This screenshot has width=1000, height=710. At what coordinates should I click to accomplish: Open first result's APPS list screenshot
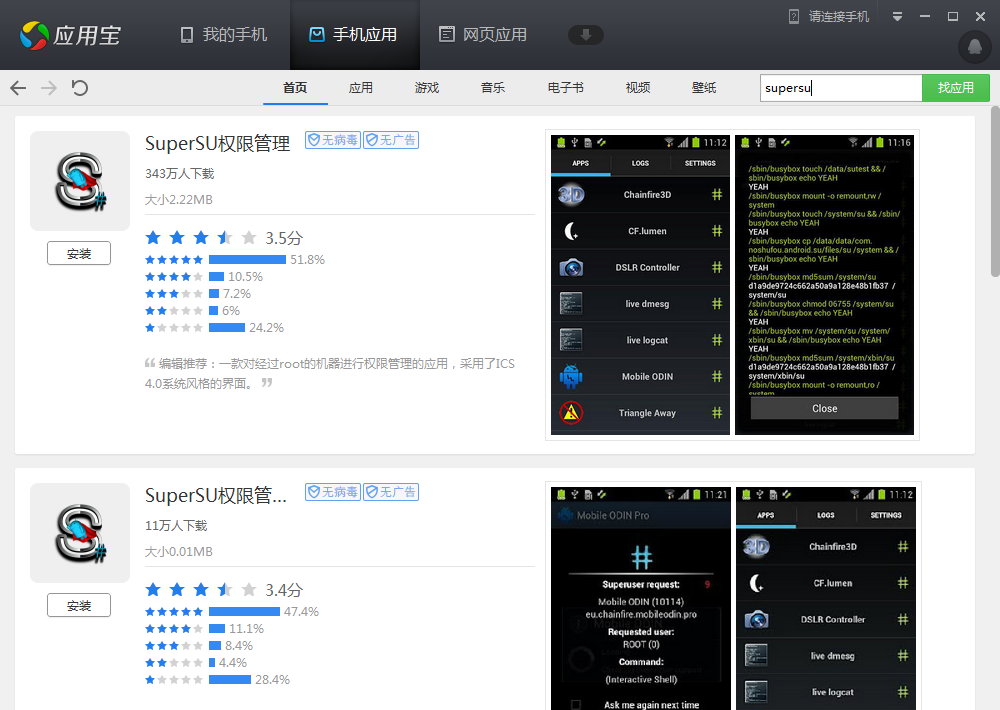click(640, 285)
